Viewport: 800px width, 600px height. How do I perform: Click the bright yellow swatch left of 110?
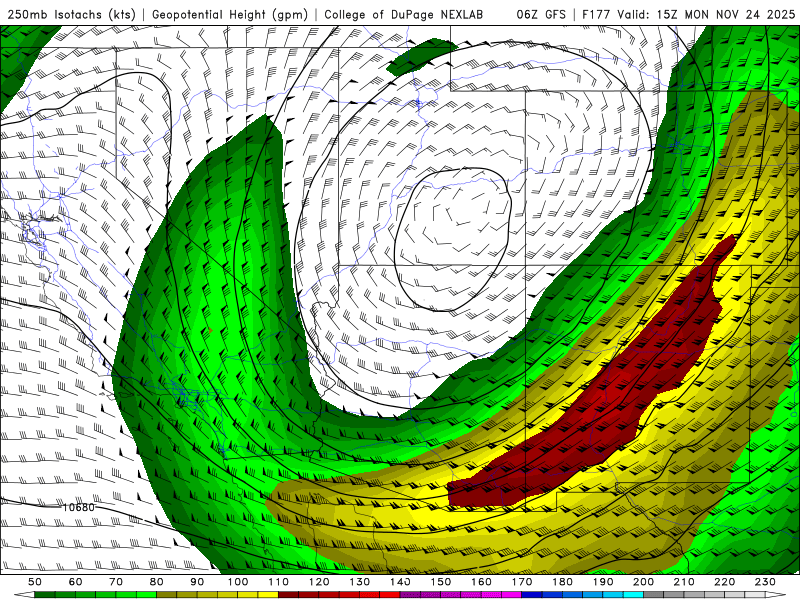pyautogui.click(x=268, y=595)
